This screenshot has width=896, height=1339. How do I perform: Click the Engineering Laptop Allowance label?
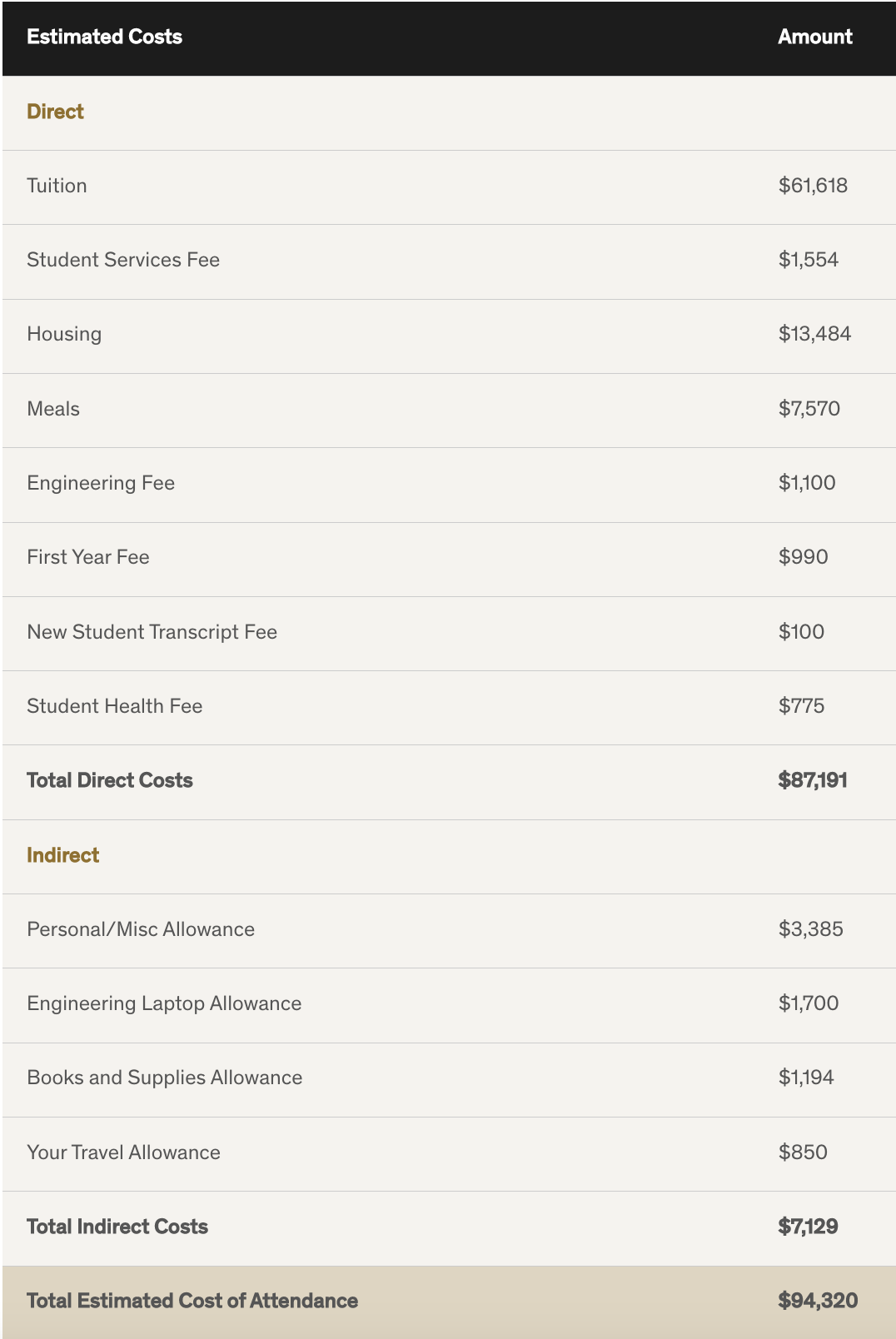click(164, 1003)
